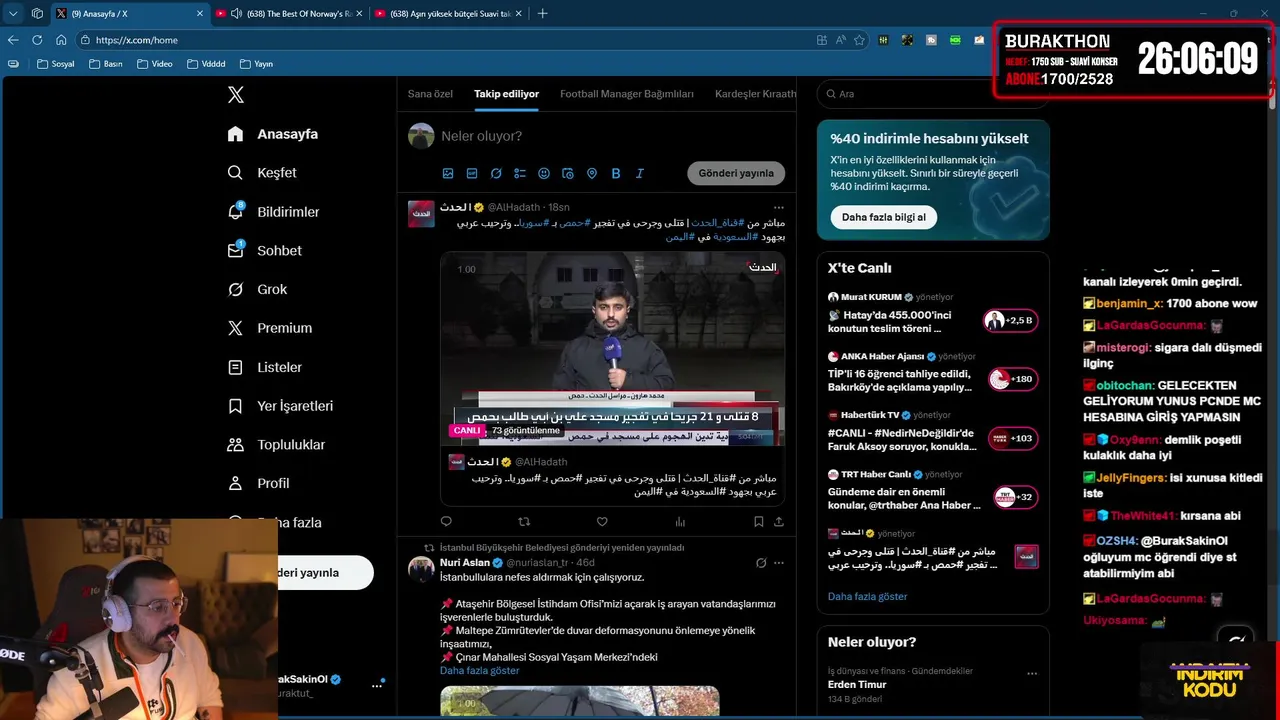Go back in the browser
The width and height of the screenshot is (1280, 720).
[x=13, y=40]
